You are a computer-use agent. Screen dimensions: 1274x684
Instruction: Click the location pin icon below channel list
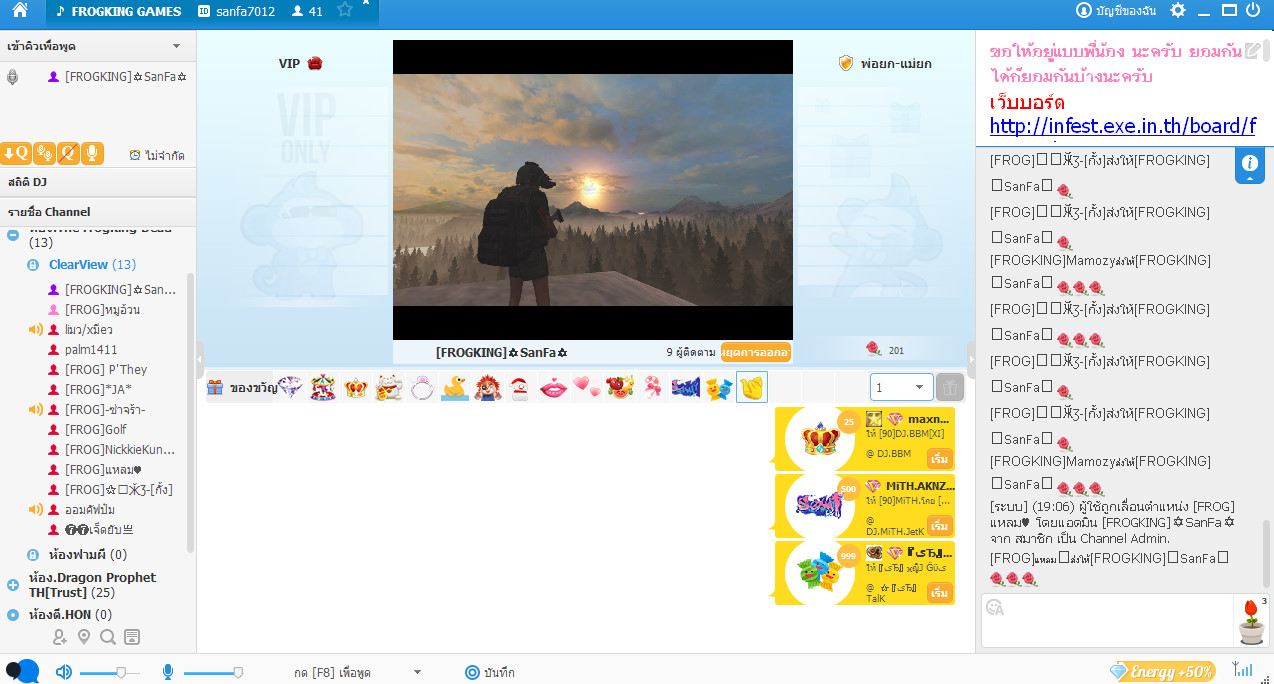pyautogui.click(x=84, y=637)
